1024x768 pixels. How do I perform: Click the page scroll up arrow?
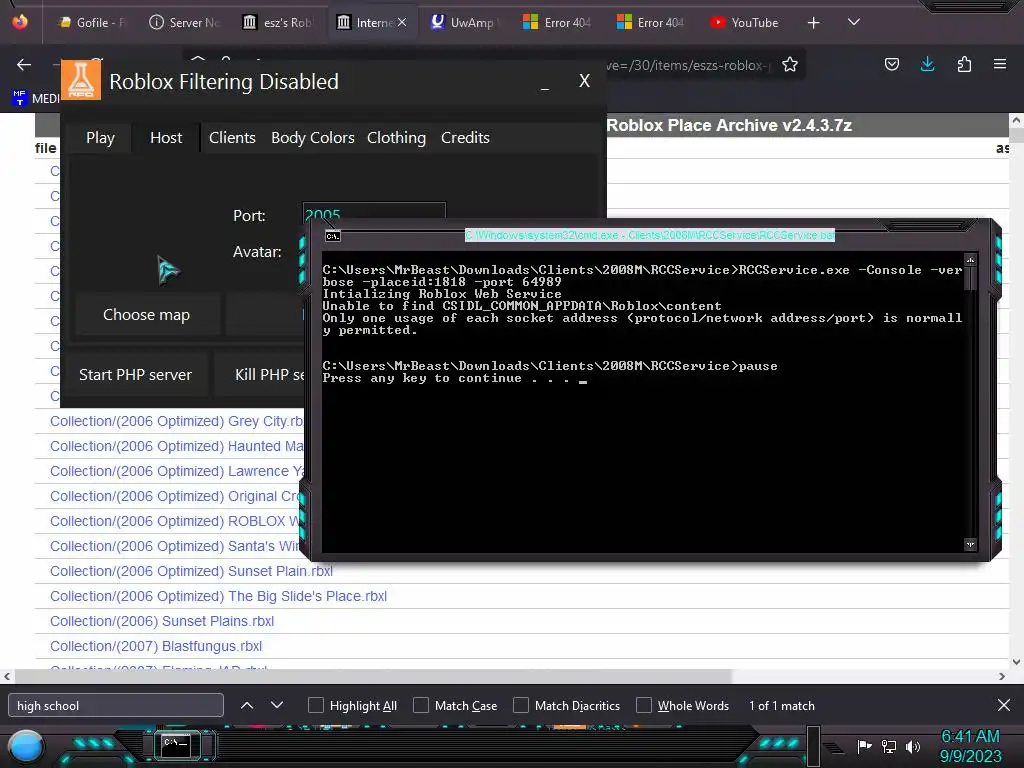point(1016,120)
